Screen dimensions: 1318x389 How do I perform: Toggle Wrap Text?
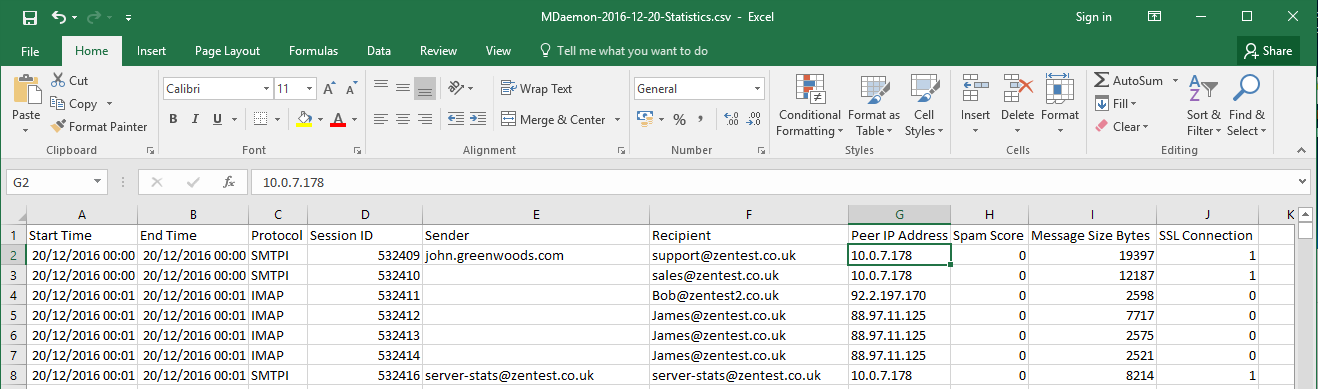(537, 88)
